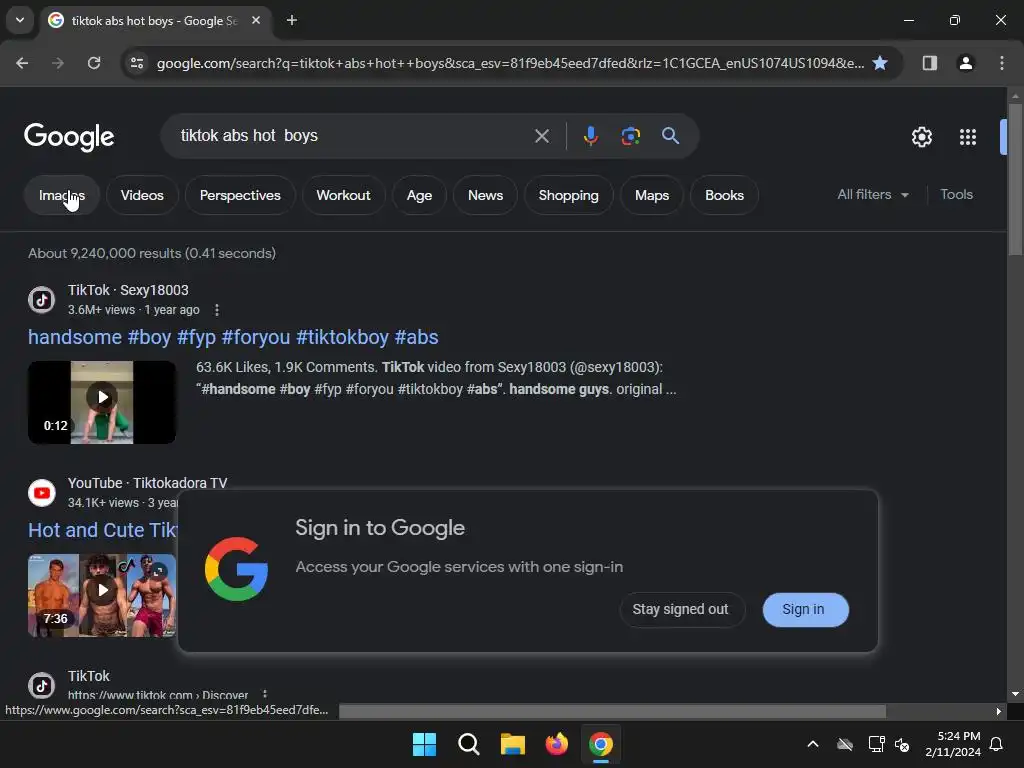Image resolution: width=1024 pixels, height=768 pixels.
Task: Open the handsome #boy #fyp result link
Action: [x=233, y=337]
